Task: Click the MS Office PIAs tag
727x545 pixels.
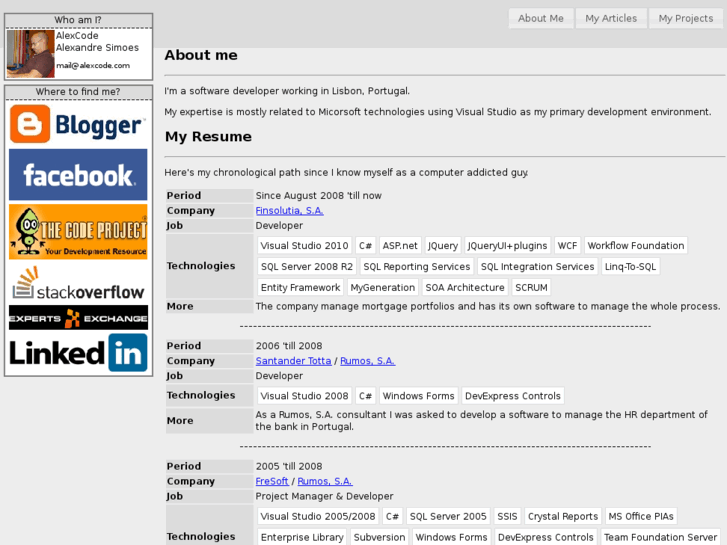Action: [641, 516]
